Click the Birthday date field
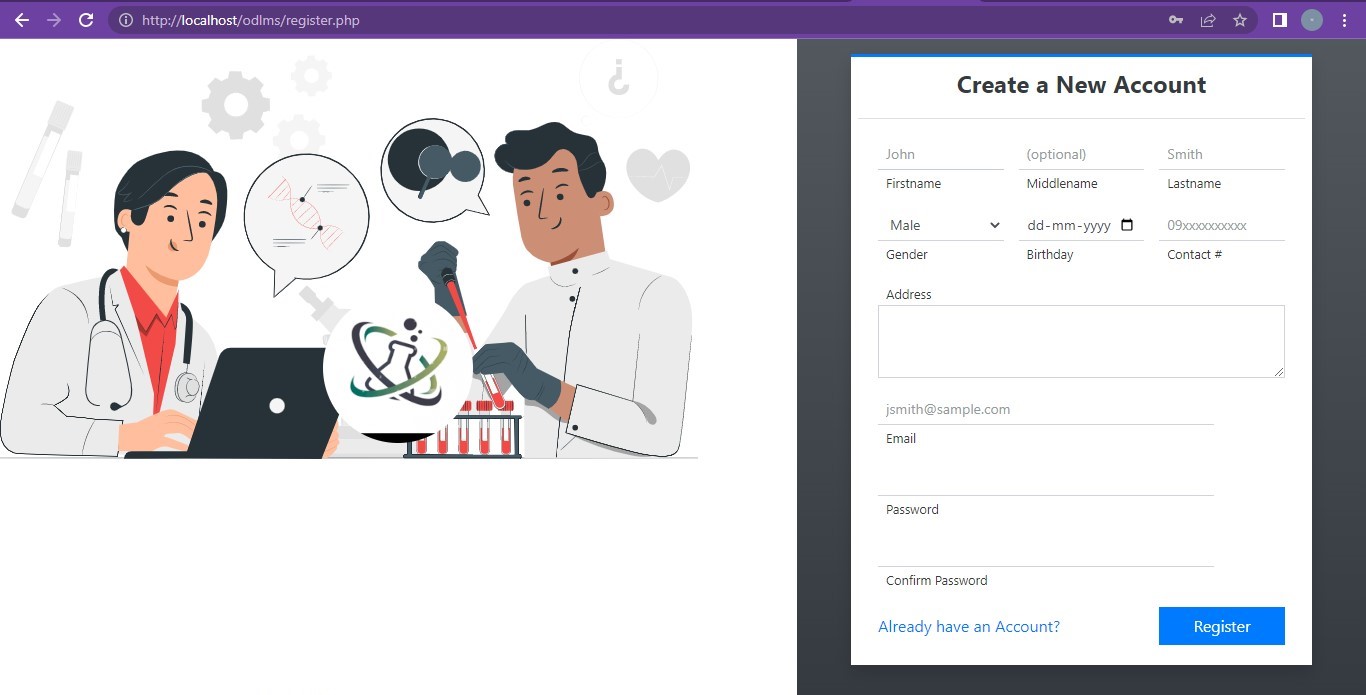Image resolution: width=1366 pixels, height=695 pixels. tap(1081, 225)
